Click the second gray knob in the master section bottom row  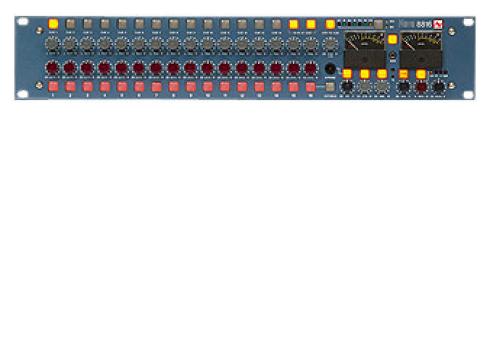point(382,87)
